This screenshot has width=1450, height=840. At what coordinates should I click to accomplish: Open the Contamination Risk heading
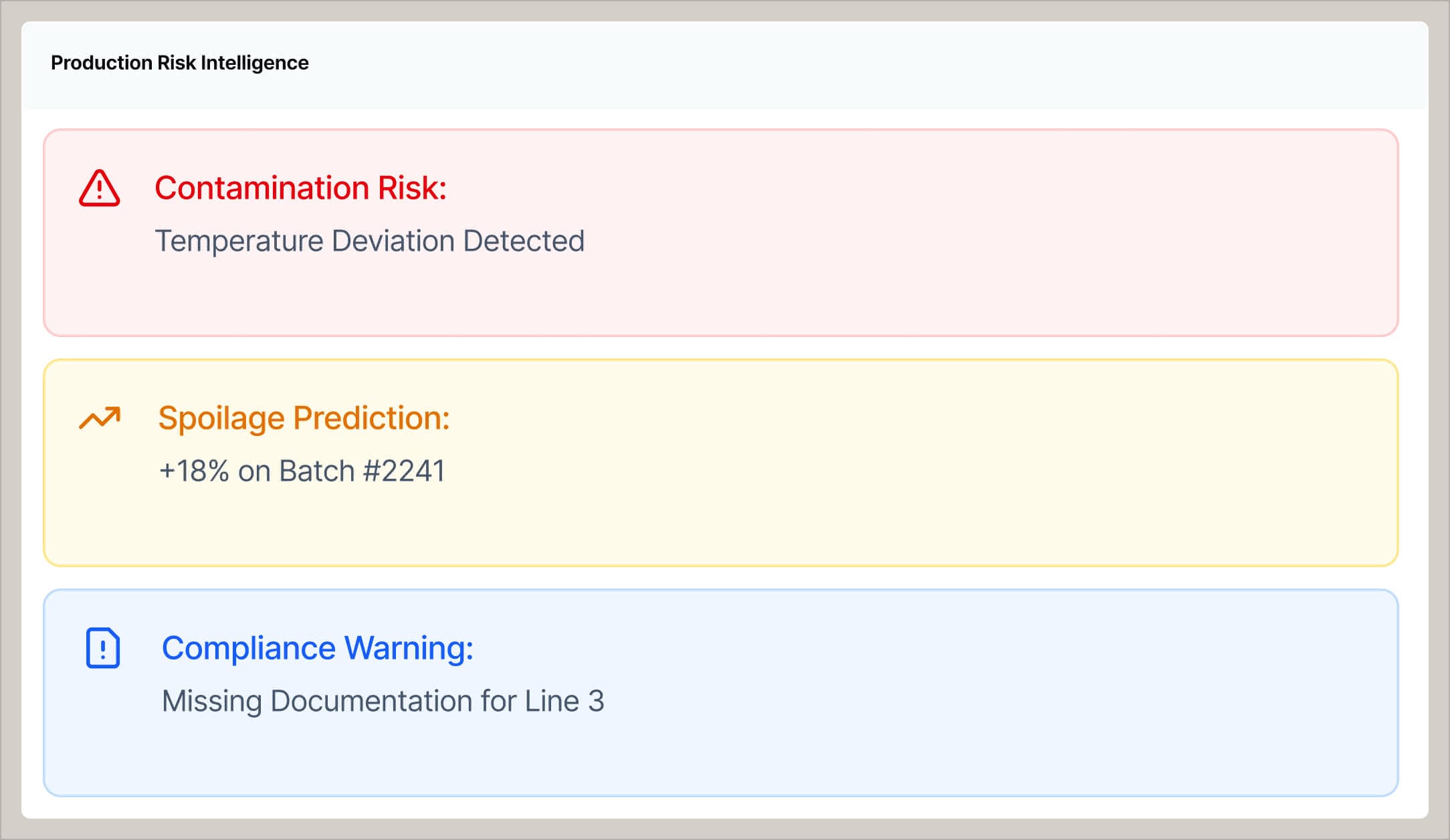click(300, 188)
